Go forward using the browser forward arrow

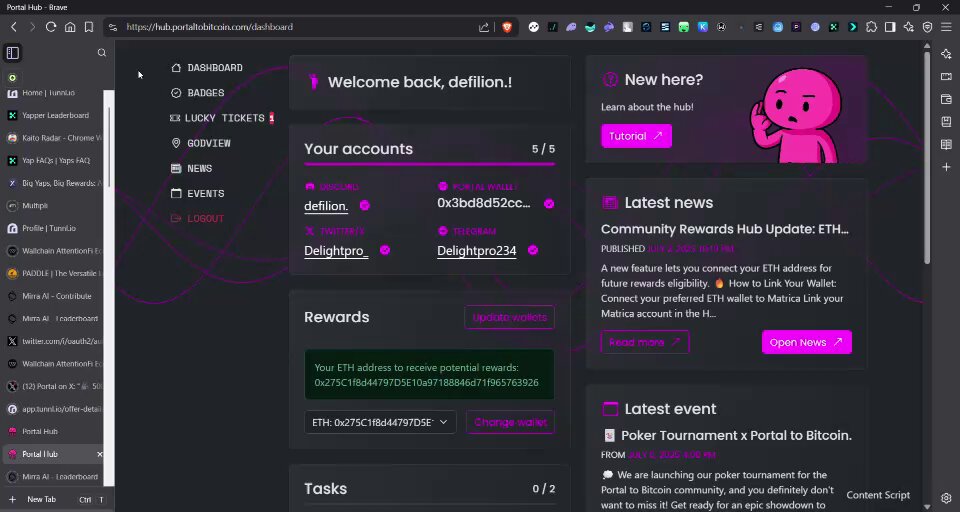(x=32, y=27)
